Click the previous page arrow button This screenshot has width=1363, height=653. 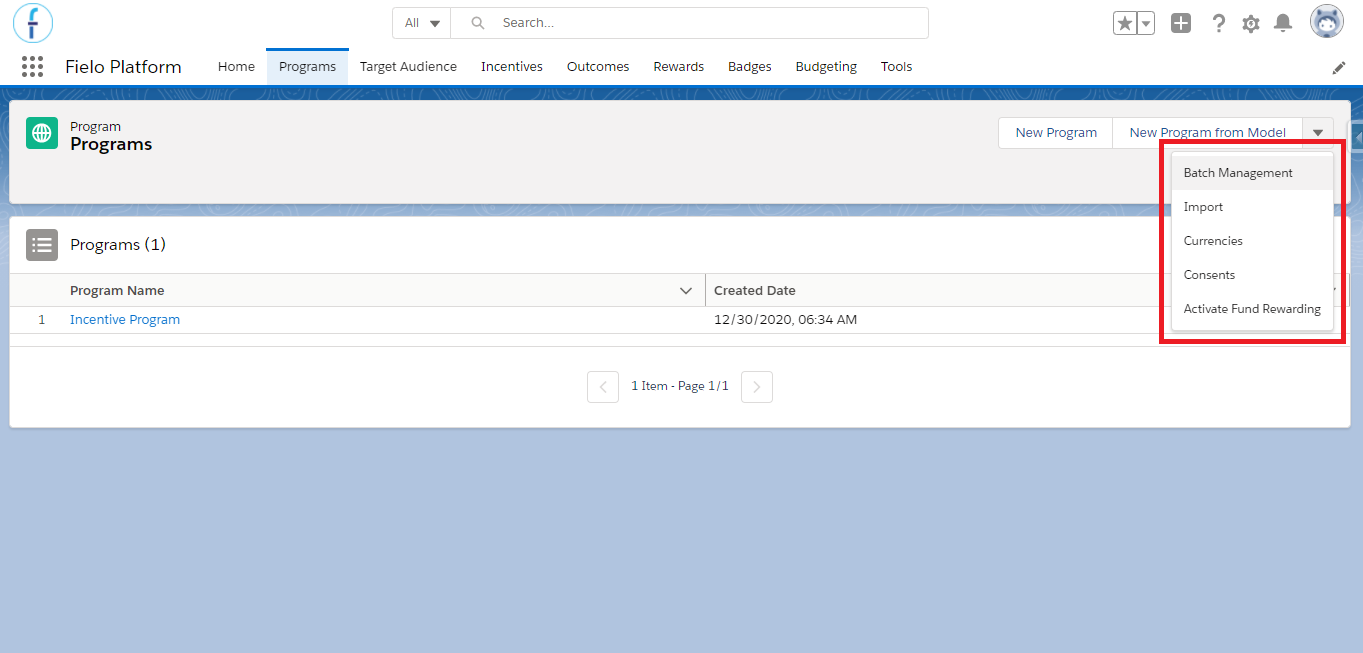coord(603,386)
